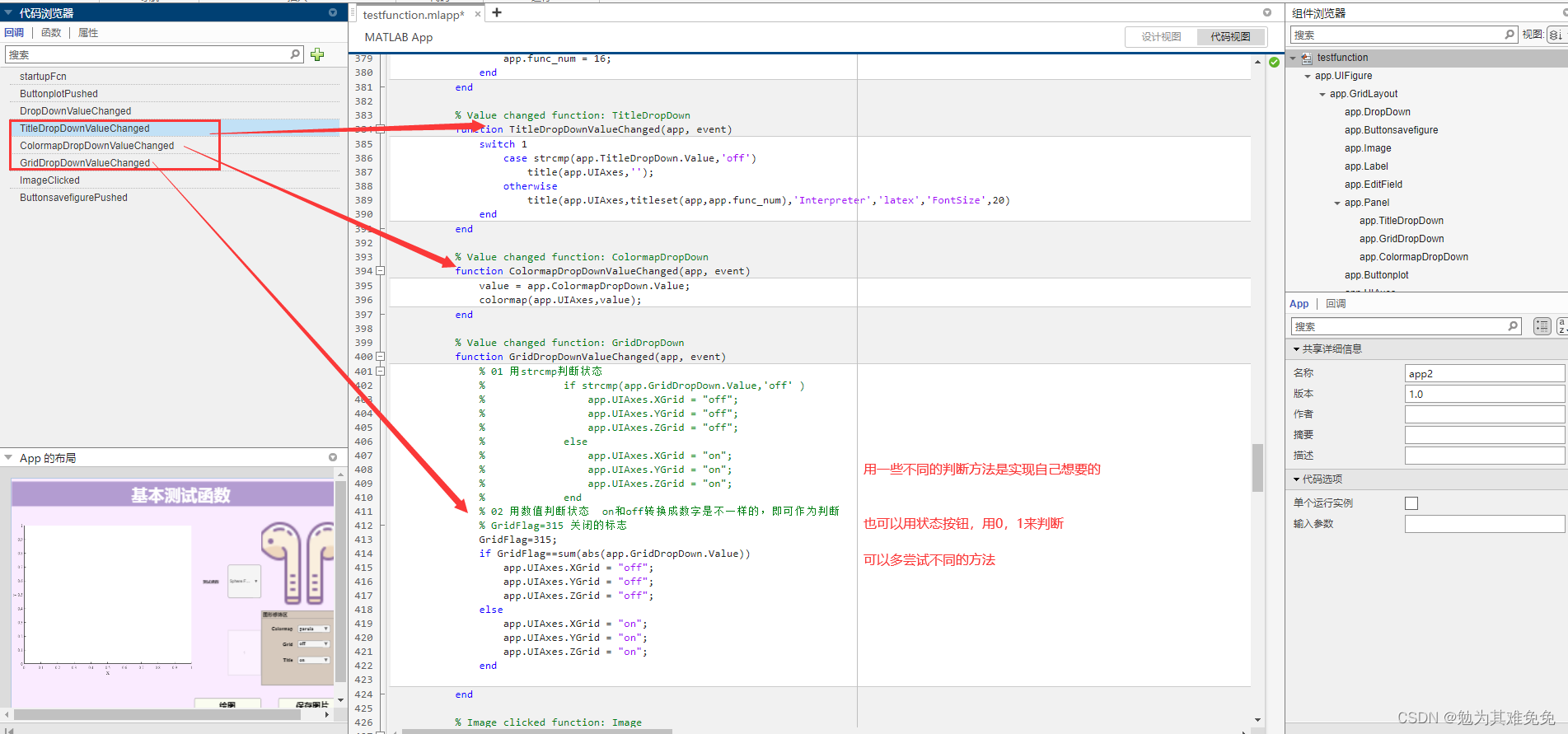Switch to Code View

tap(1230, 36)
